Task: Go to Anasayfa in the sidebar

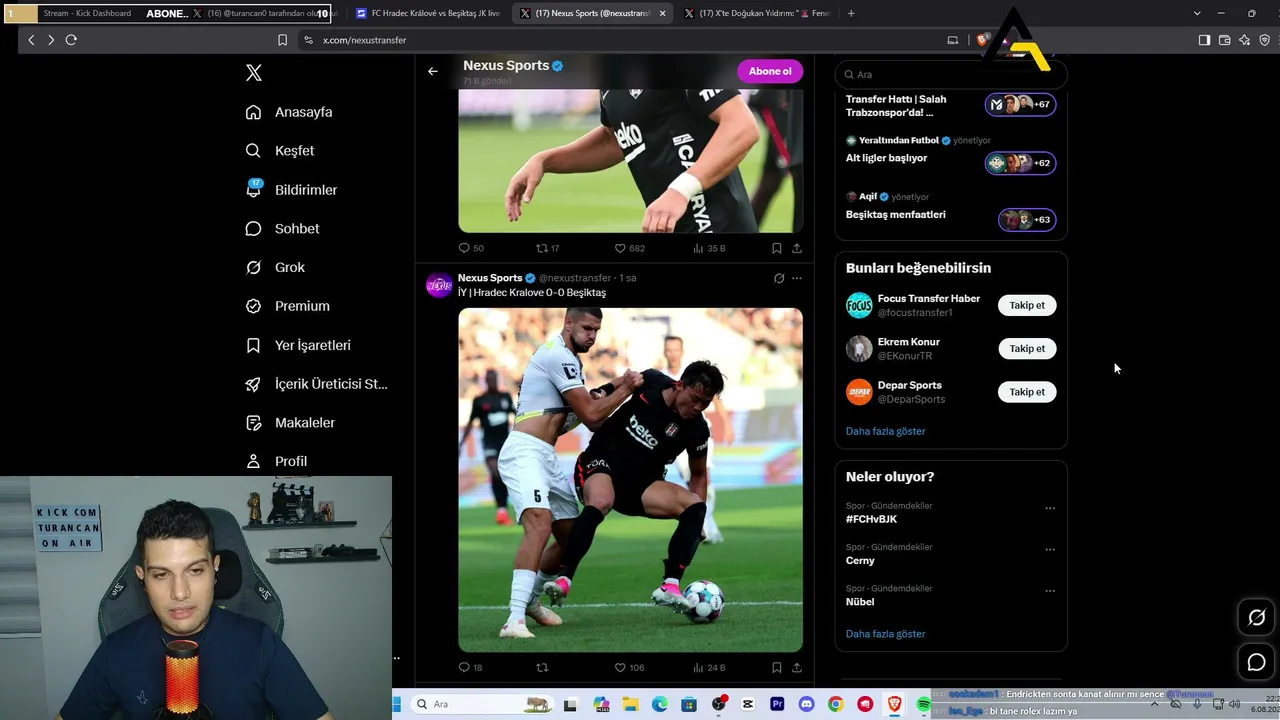Action: point(289,112)
